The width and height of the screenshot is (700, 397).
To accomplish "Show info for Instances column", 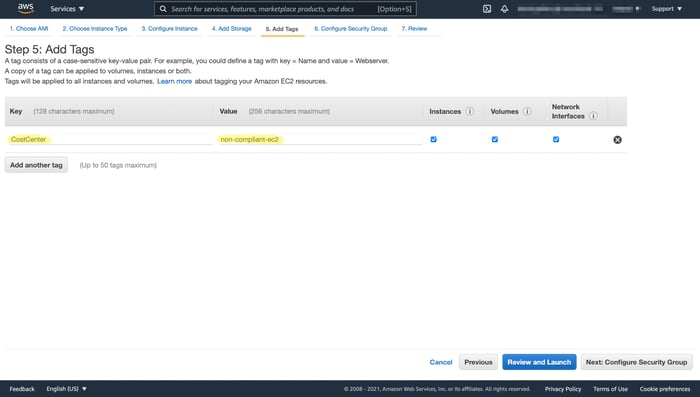I will (x=469, y=111).
